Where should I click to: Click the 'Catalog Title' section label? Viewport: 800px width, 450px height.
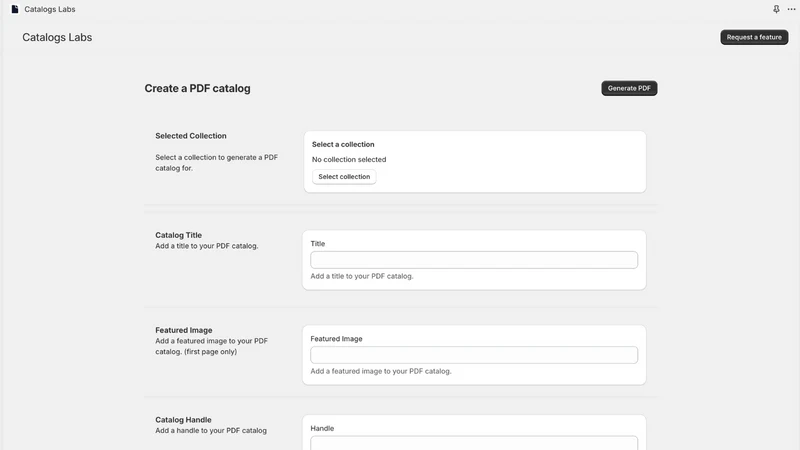(179, 235)
